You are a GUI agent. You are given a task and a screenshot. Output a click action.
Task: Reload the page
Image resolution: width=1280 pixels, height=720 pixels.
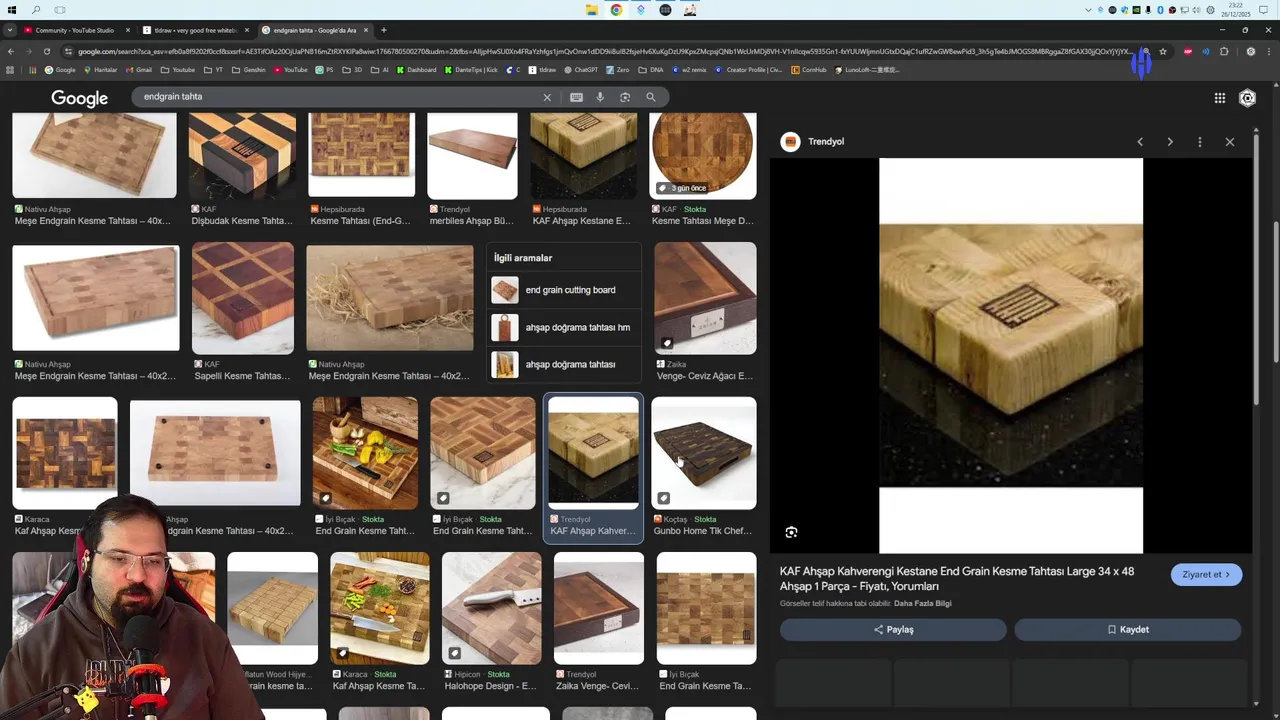[46, 51]
